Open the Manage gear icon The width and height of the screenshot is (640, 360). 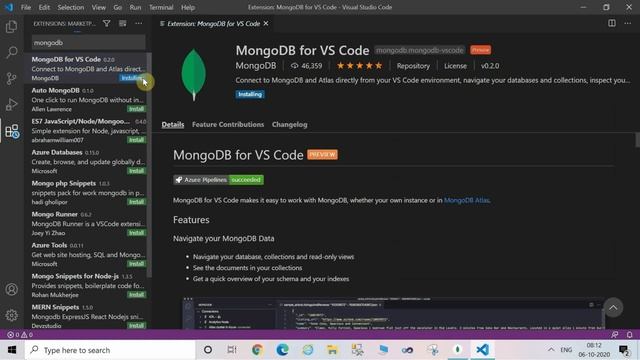[11, 315]
